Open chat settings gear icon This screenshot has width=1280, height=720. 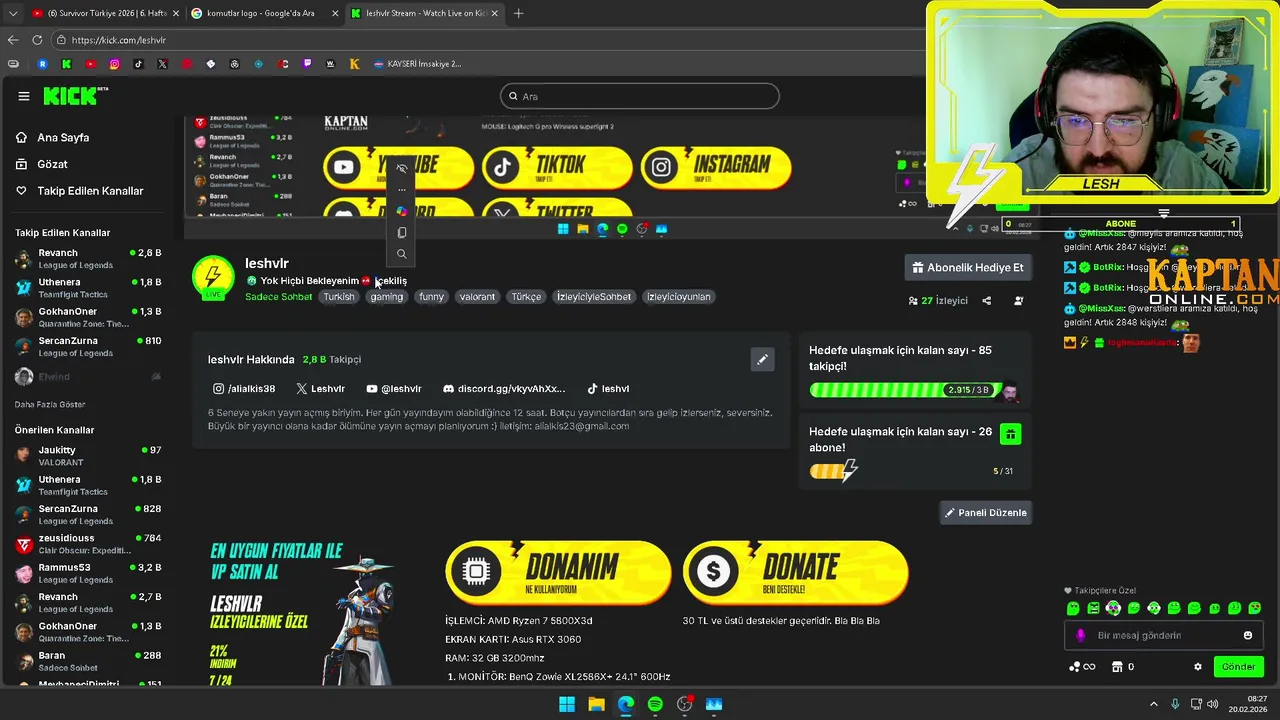tap(1198, 666)
